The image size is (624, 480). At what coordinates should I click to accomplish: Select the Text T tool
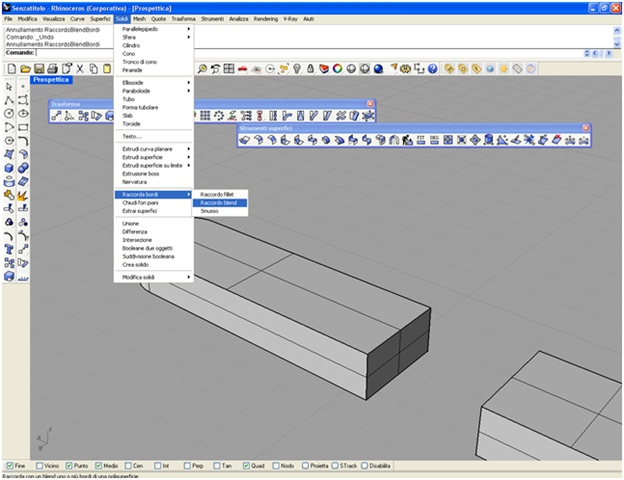click(9, 250)
